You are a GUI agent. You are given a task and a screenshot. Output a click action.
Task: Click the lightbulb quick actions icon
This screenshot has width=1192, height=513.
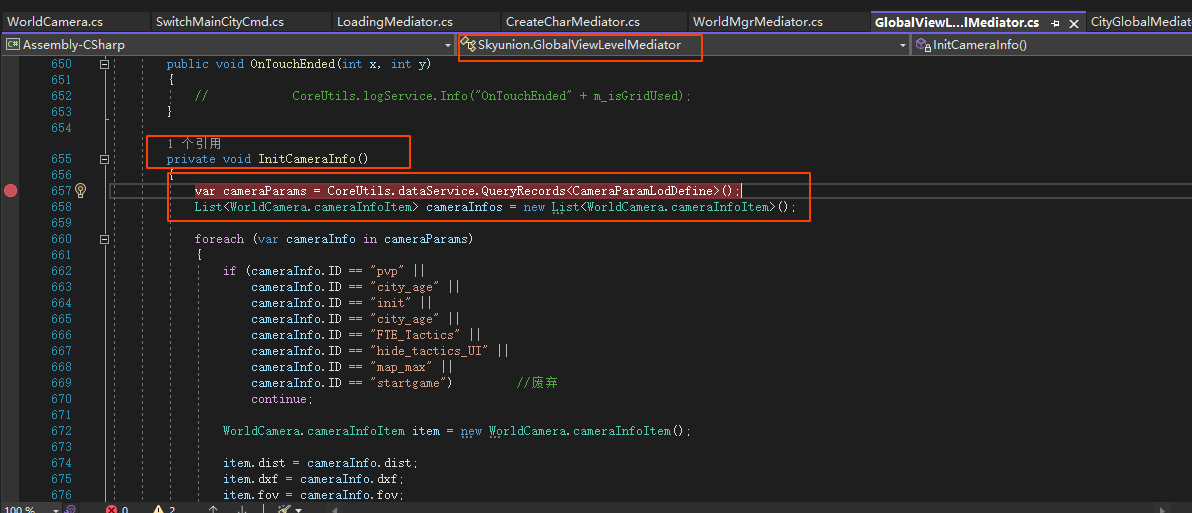[81, 191]
